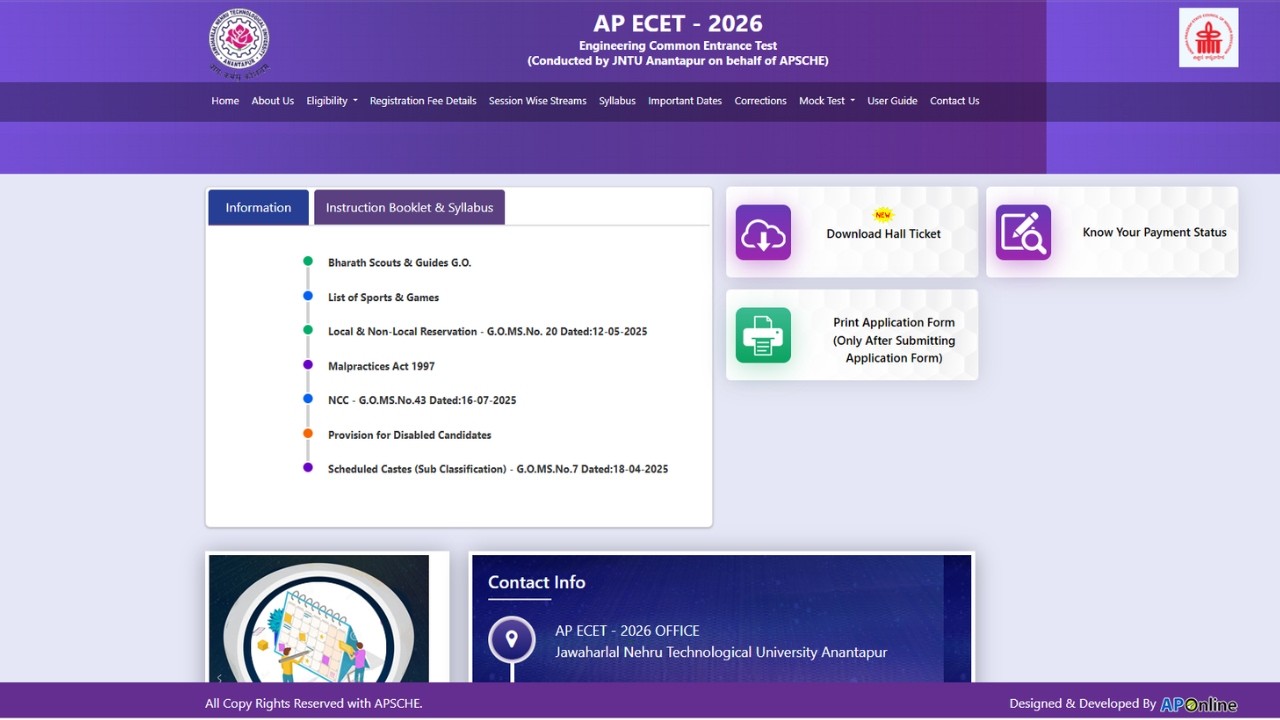1280x720 pixels.
Task: Open the User Guide
Action: click(892, 101)
